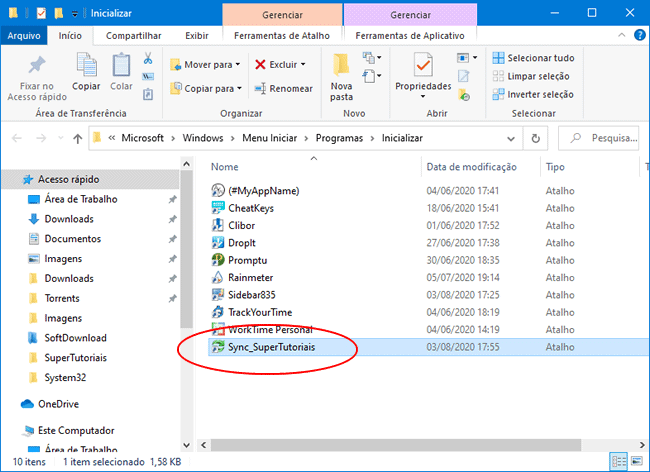Viewport: 650px width, 472px height.
Task: Open the Arquivo menu
Action: point(23,35)
